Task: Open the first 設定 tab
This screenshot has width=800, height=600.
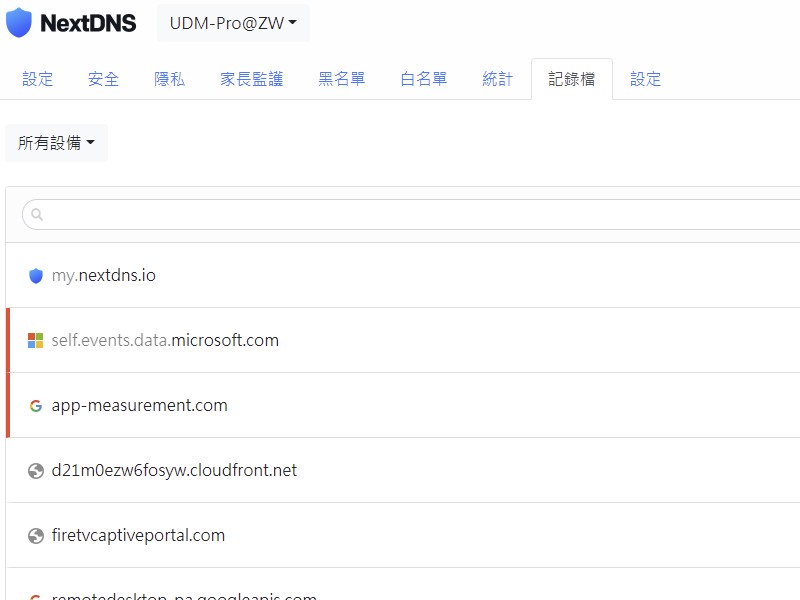Action: click(x=38, y=79)
